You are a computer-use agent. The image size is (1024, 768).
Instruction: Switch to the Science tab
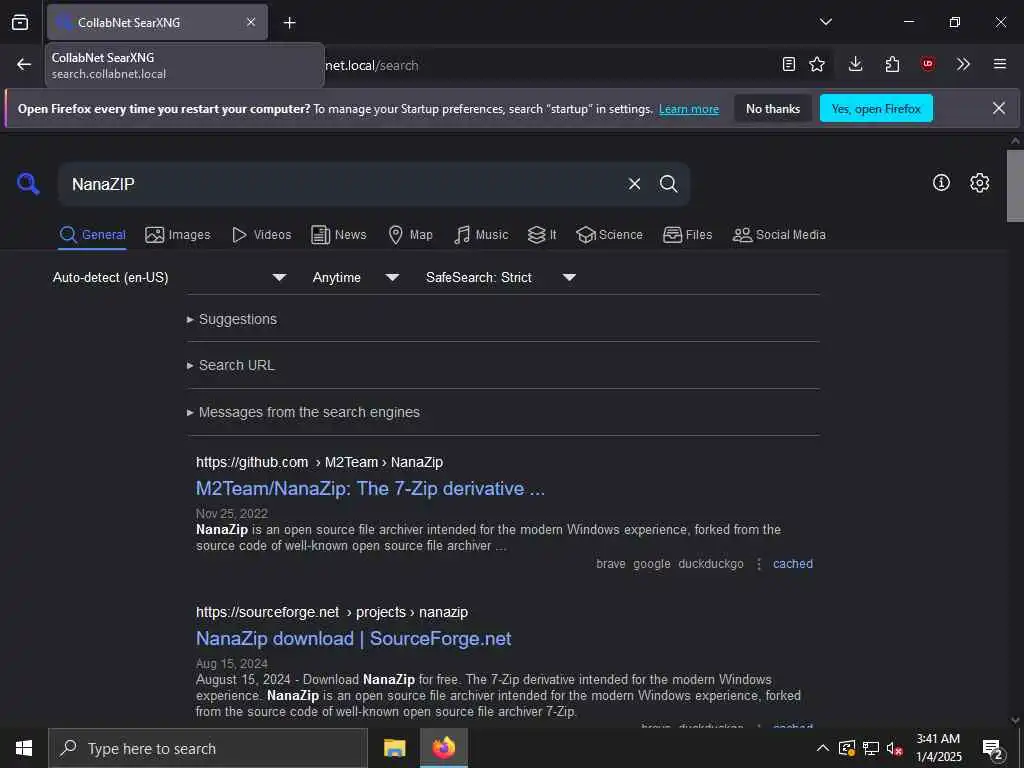[609, 234]
